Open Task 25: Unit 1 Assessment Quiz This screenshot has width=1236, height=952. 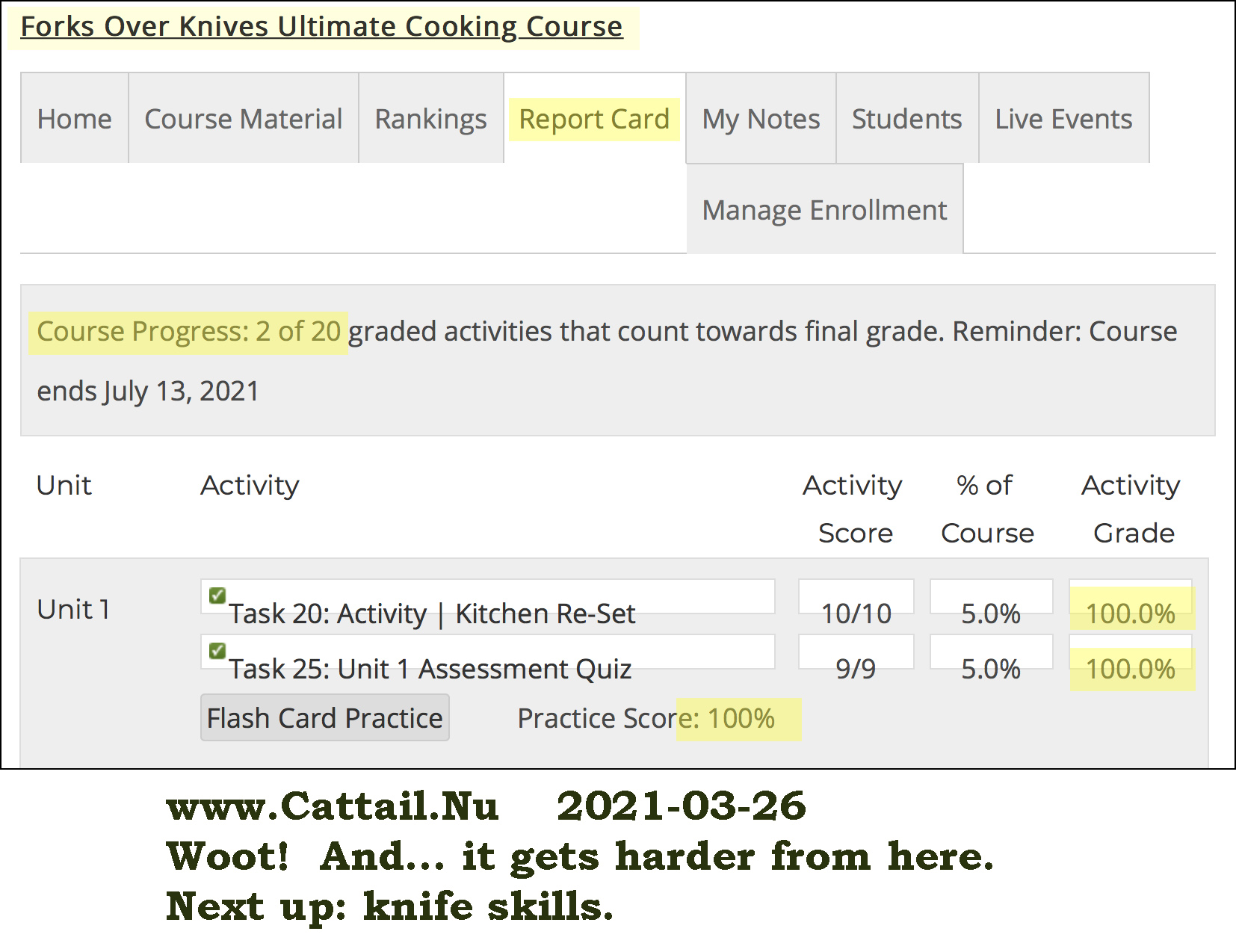pyautogui.click(x=430, y=669)
